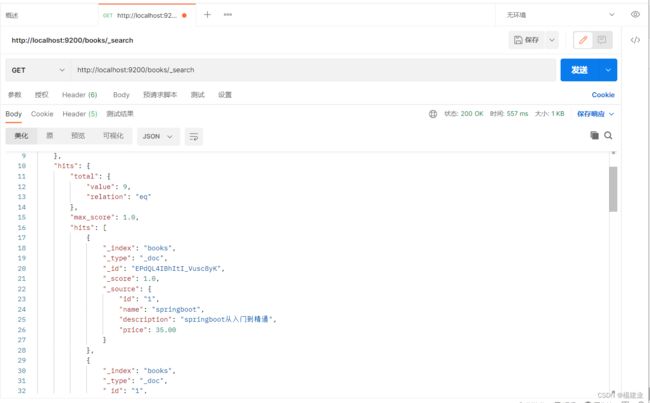
Task: Click the "value": 9 line
Action: click(108, 187)
